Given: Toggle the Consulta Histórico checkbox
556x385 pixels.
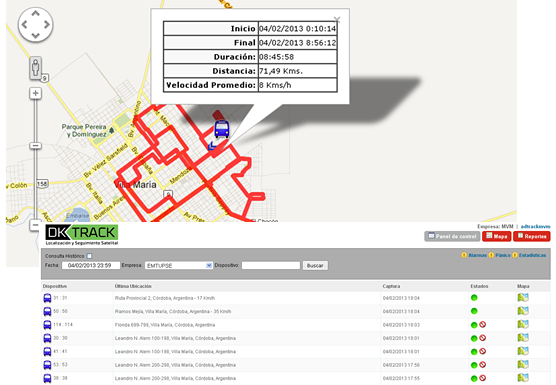Looking at the screenshot, I should 89,256.
